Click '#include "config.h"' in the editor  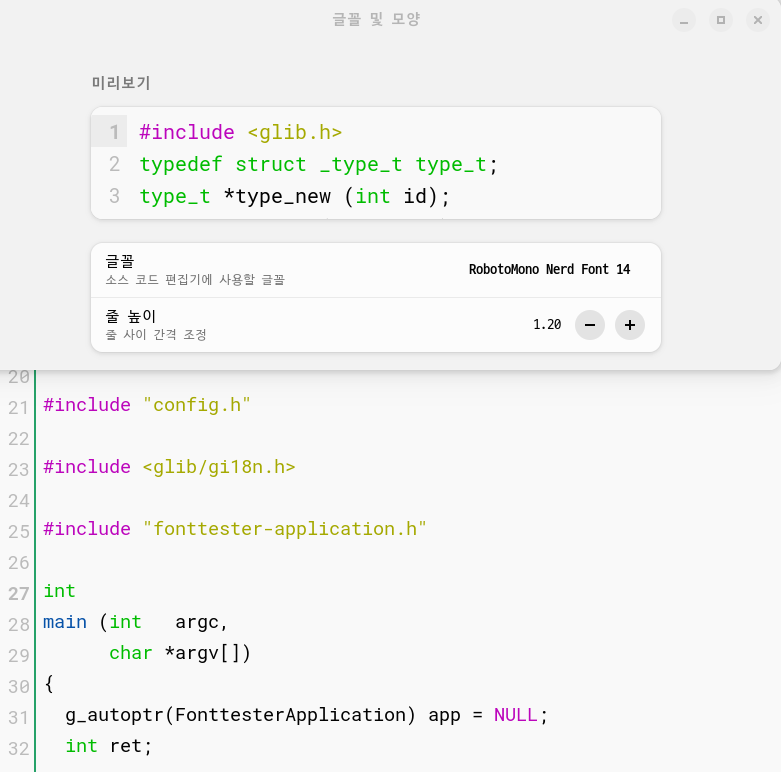click(147, 405)
